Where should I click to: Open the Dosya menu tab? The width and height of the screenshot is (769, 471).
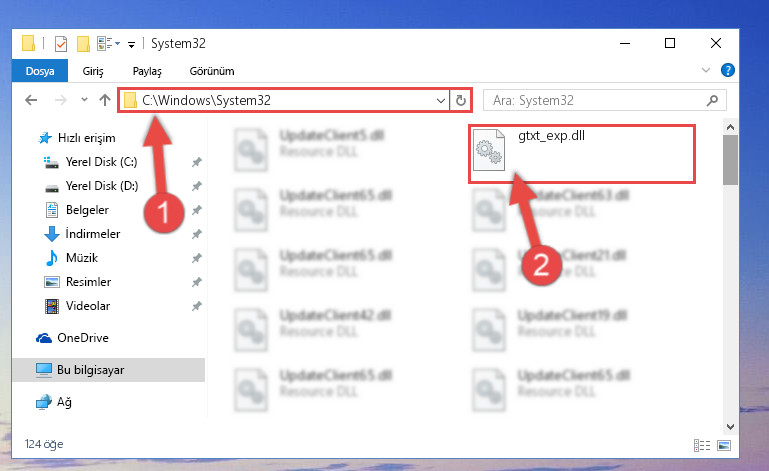[x=40, y=71]
